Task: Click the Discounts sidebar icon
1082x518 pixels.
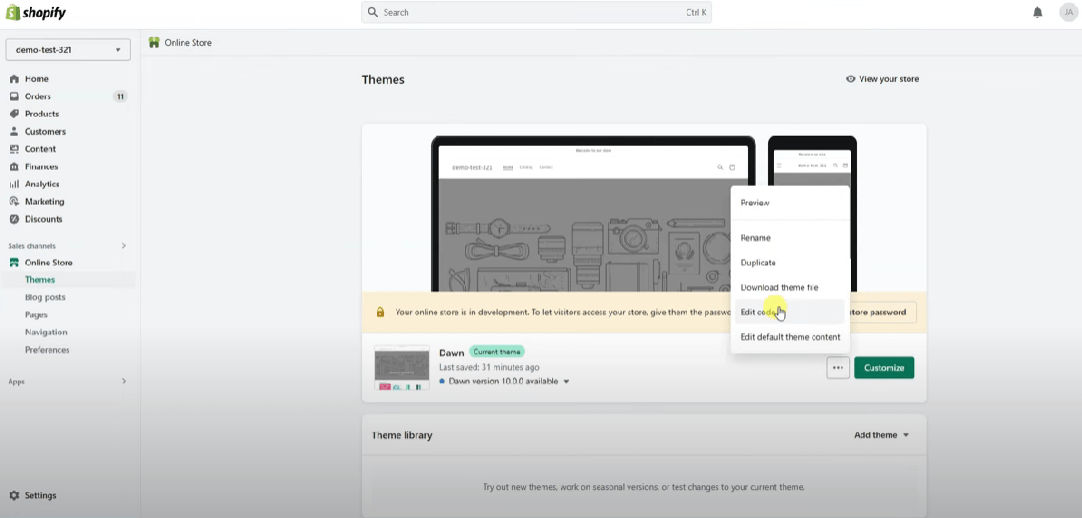Action: pyautogui.click(x=14, y=219)
